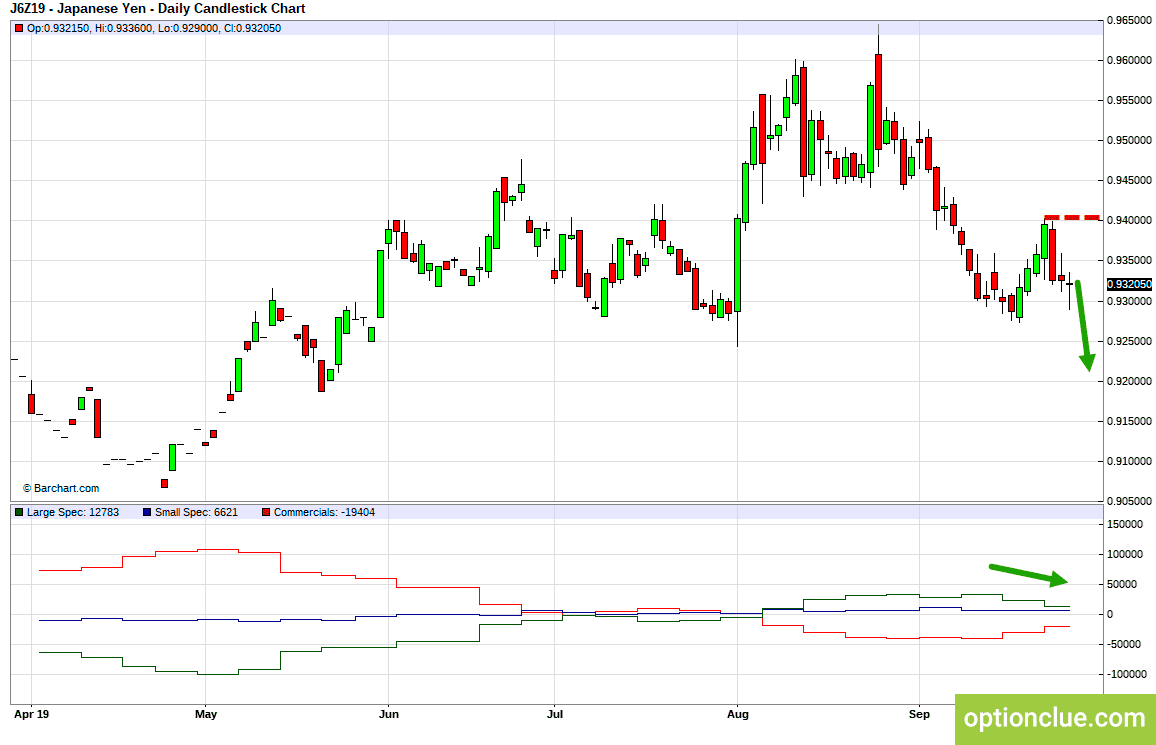This screenshot has height=745, width=1156.
Task: Click the chart title J6Z19 Japanese Yen
Action: coord(158,9)
